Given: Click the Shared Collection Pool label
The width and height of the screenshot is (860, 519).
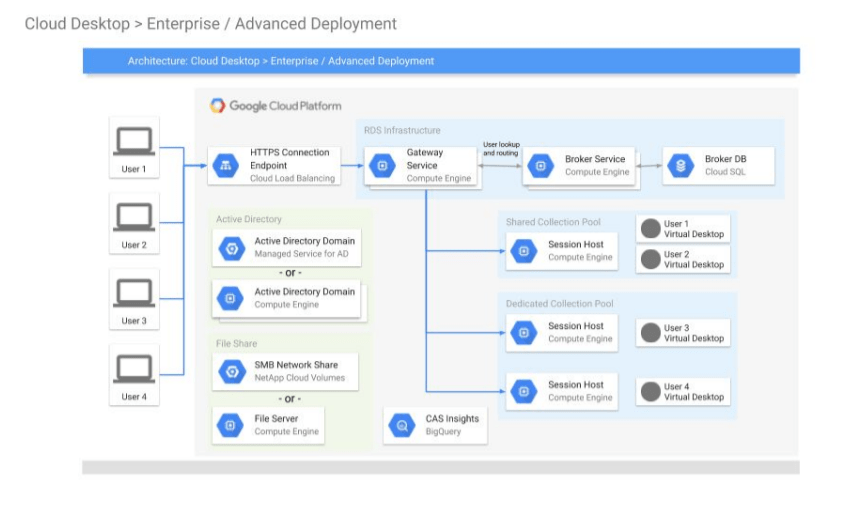Looking at the screenshot, I should coord(553,222).
